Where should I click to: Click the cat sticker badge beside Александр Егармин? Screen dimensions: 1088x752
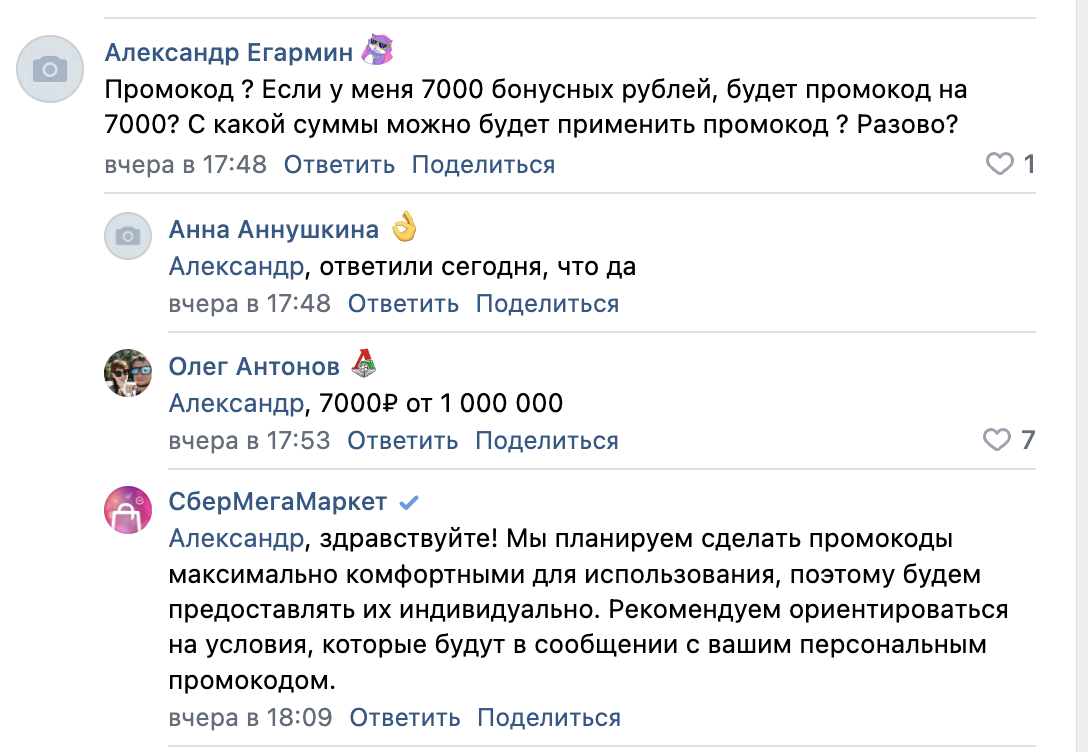coord(377,50)
